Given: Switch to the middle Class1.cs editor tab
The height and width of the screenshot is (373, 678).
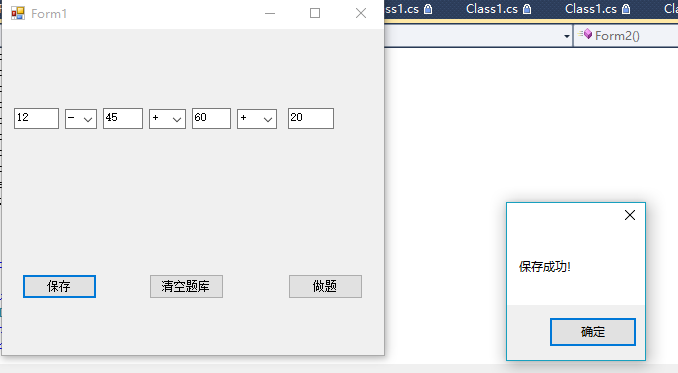Looking at the screenshot, I should [x=498, y=9].
